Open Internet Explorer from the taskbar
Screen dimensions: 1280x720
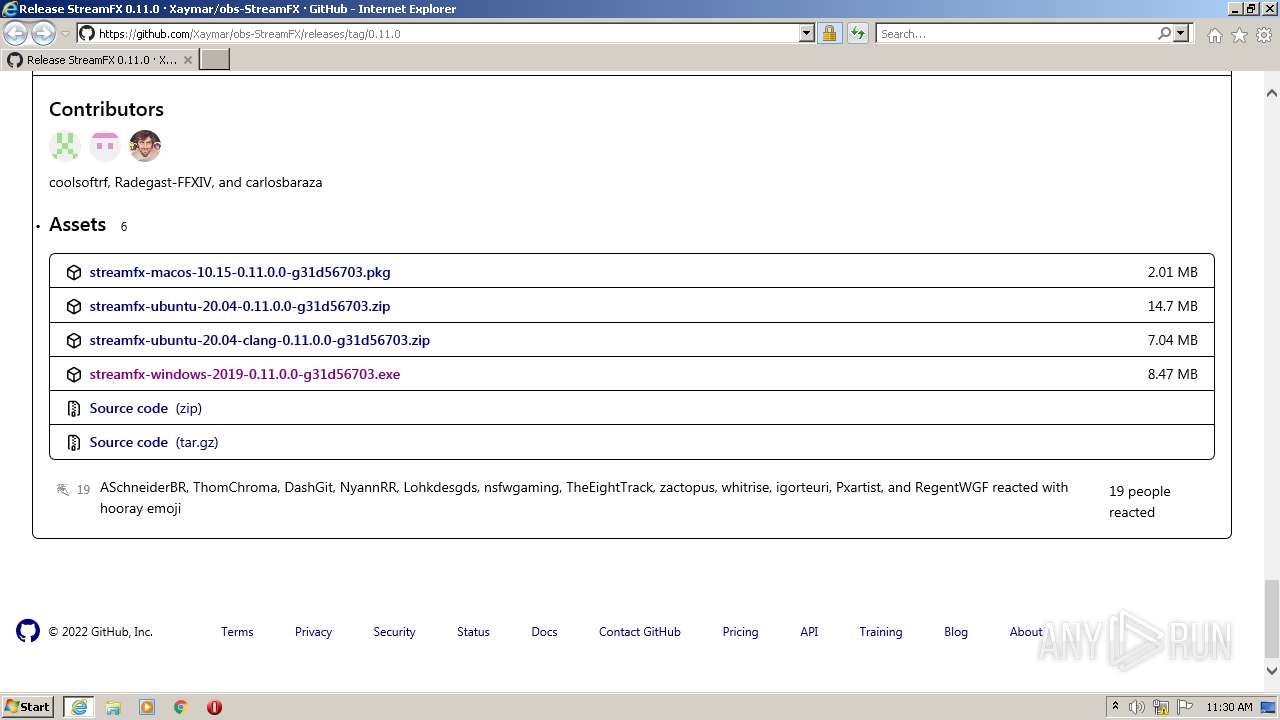[79, 707]
